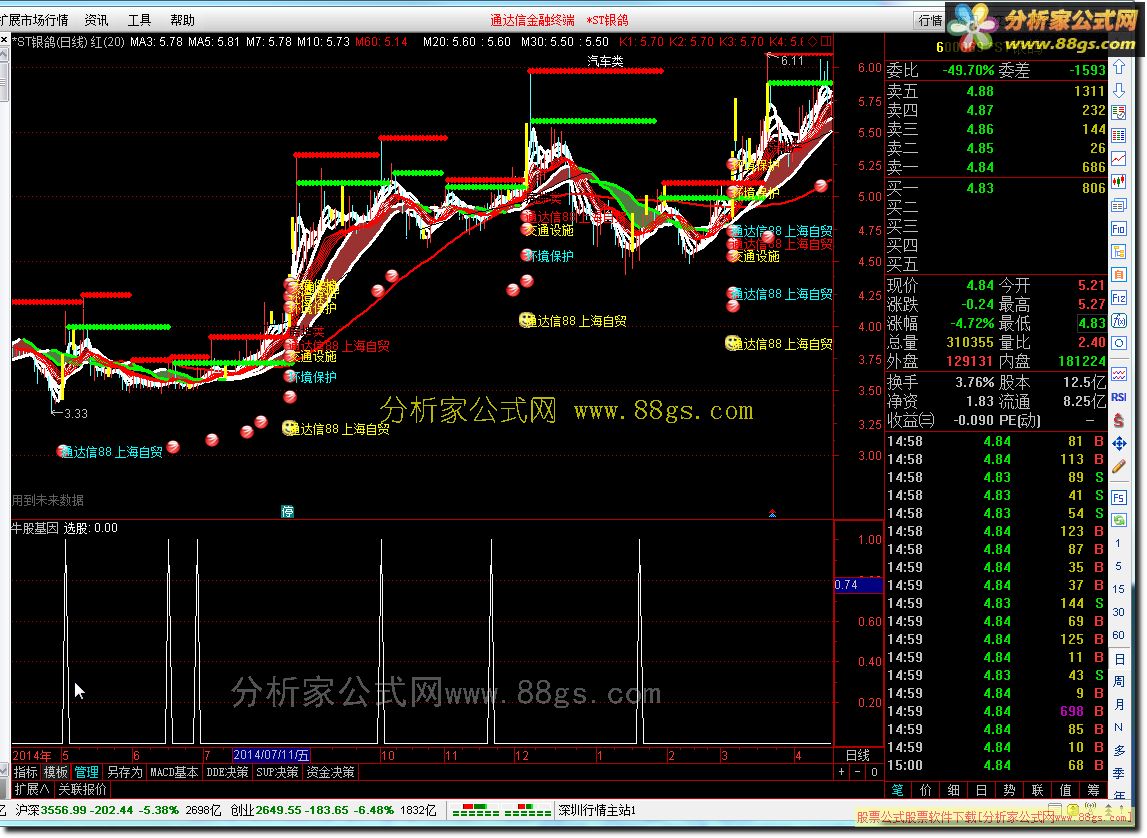This screenshot has height=838, width=1147.
Task: Click the F5 chart-switch icon
Action: [x=1118, y=498]
